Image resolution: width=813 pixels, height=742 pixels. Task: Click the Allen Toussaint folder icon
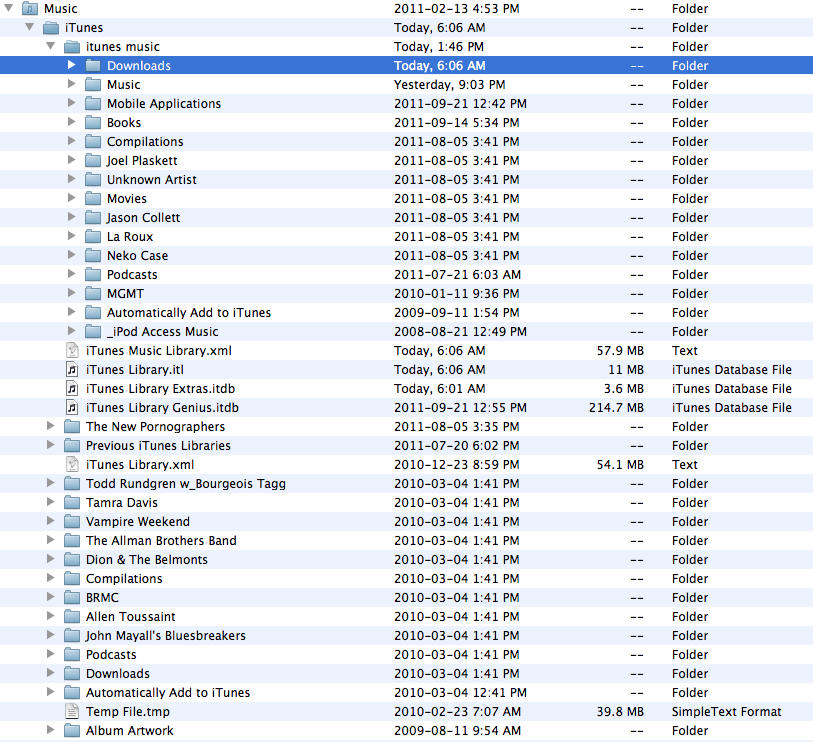point(72,617)
